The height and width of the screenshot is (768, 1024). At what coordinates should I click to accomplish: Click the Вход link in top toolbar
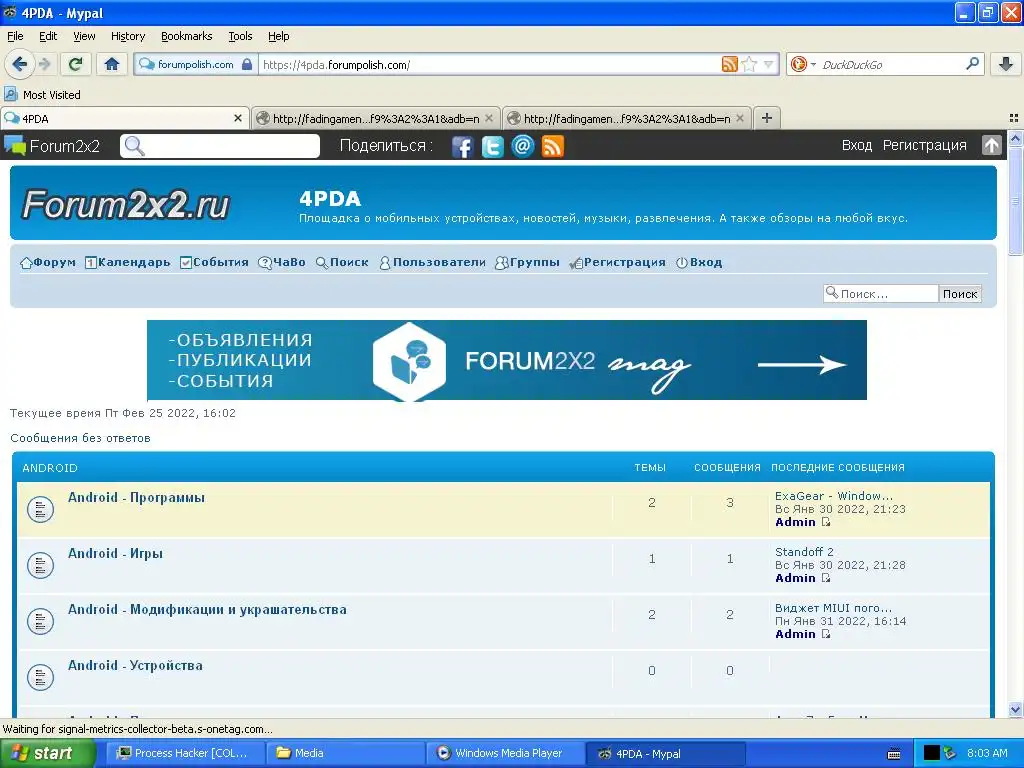pos(857,145)
